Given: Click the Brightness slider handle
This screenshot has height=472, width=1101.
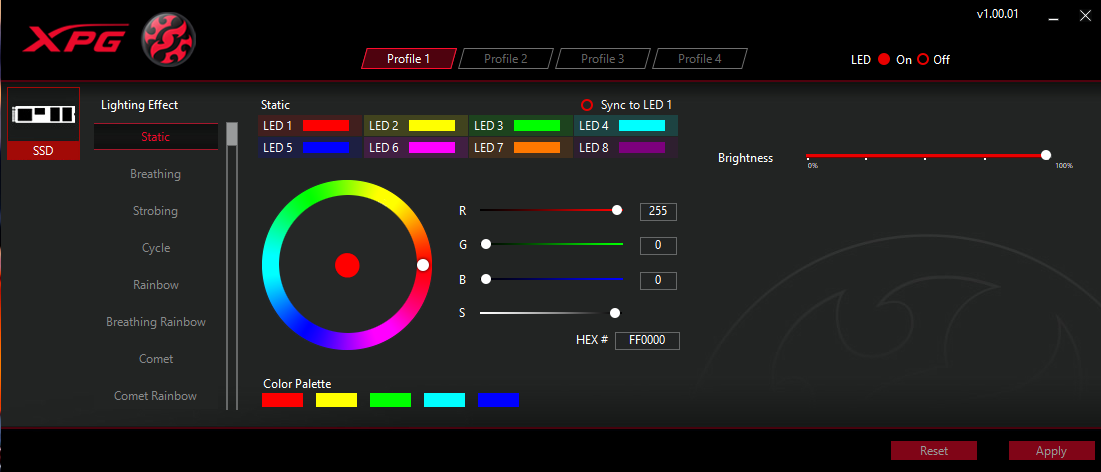Looking at the screenshot, I should pyautogui.click(x=1045, y=155).
